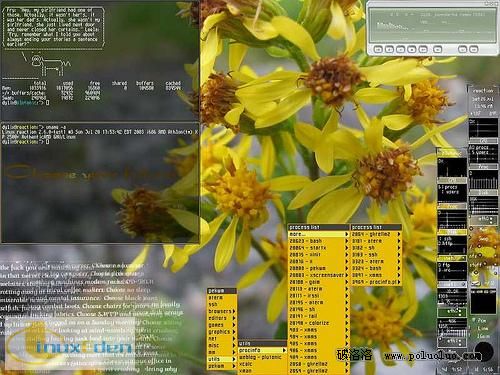Select the 3183 - ssh process
This screenshot has width=500, height=375.
[x=376, y=255]
